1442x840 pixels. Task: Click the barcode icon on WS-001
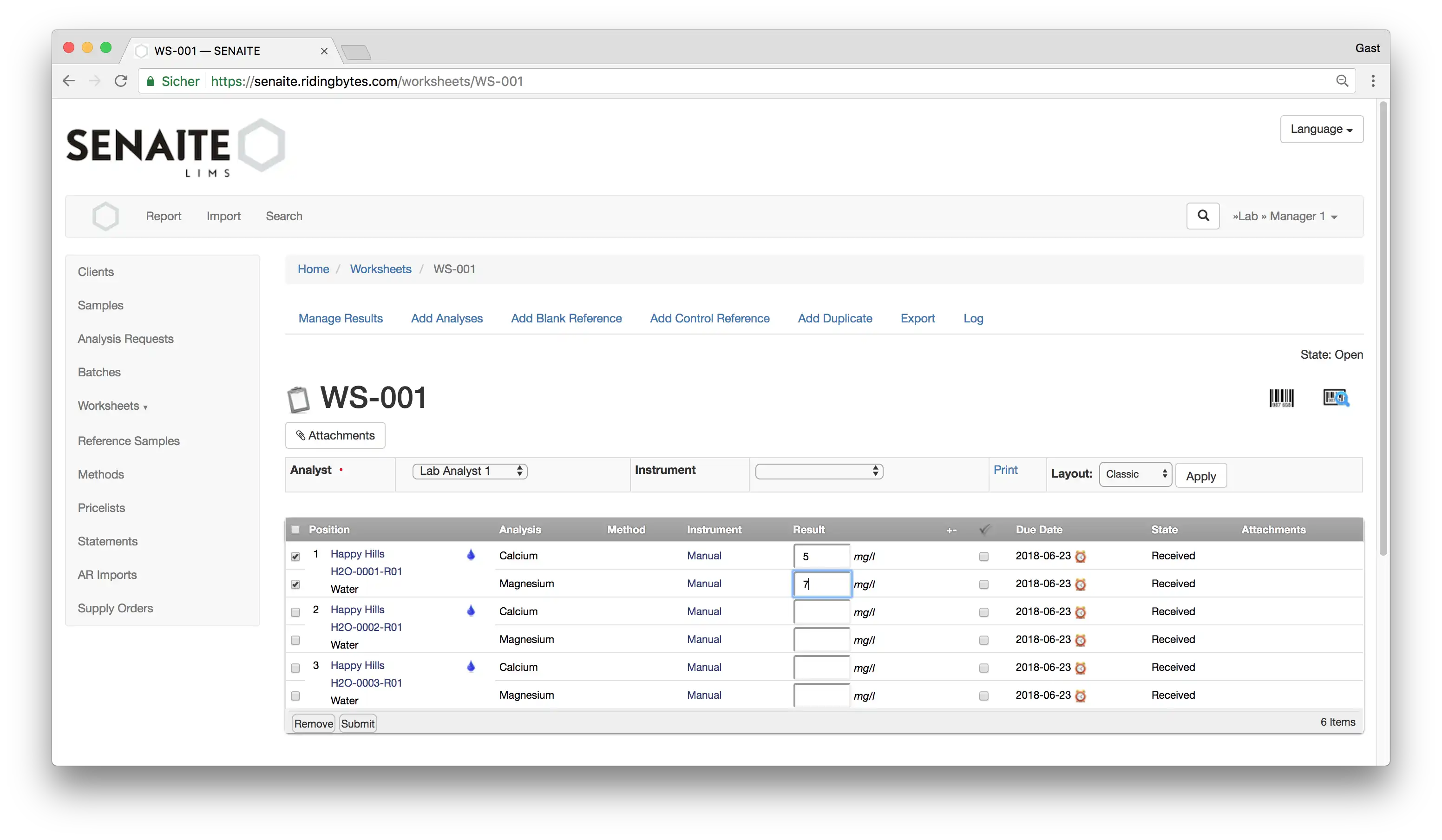pyautogui.click(x=1282, y=397)
